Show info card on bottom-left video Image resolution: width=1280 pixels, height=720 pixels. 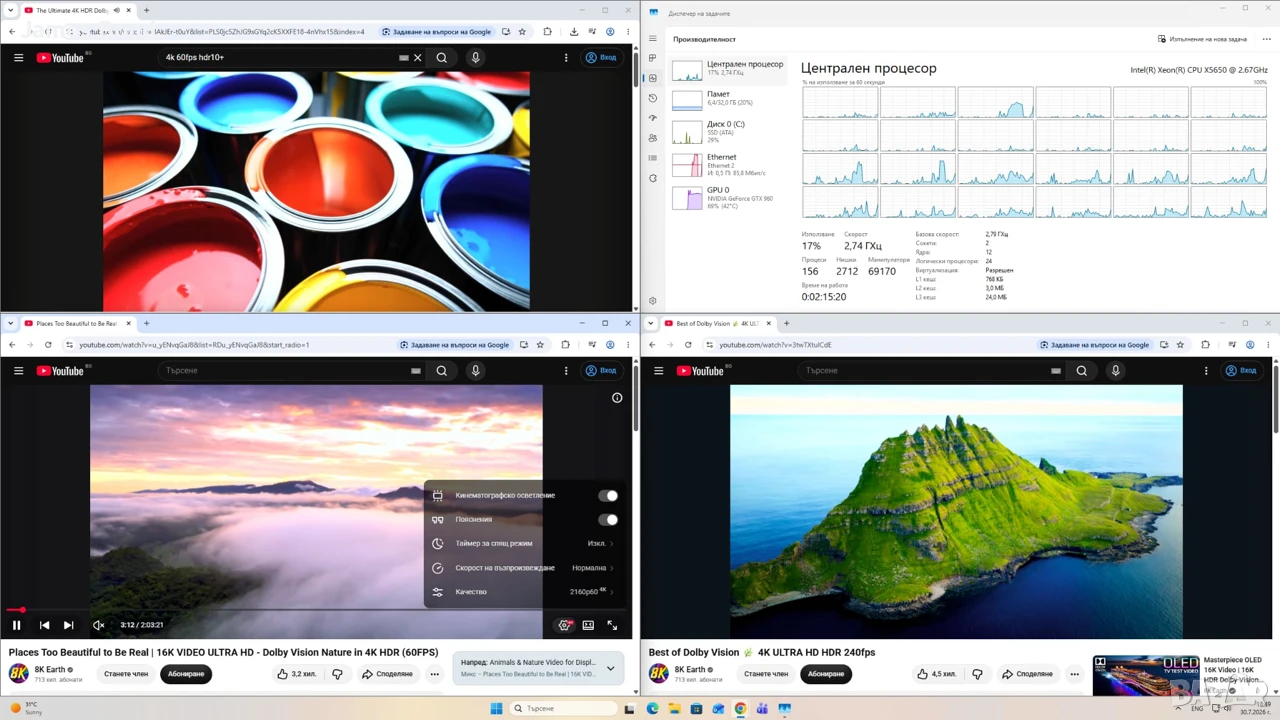[x=617, y=398]
